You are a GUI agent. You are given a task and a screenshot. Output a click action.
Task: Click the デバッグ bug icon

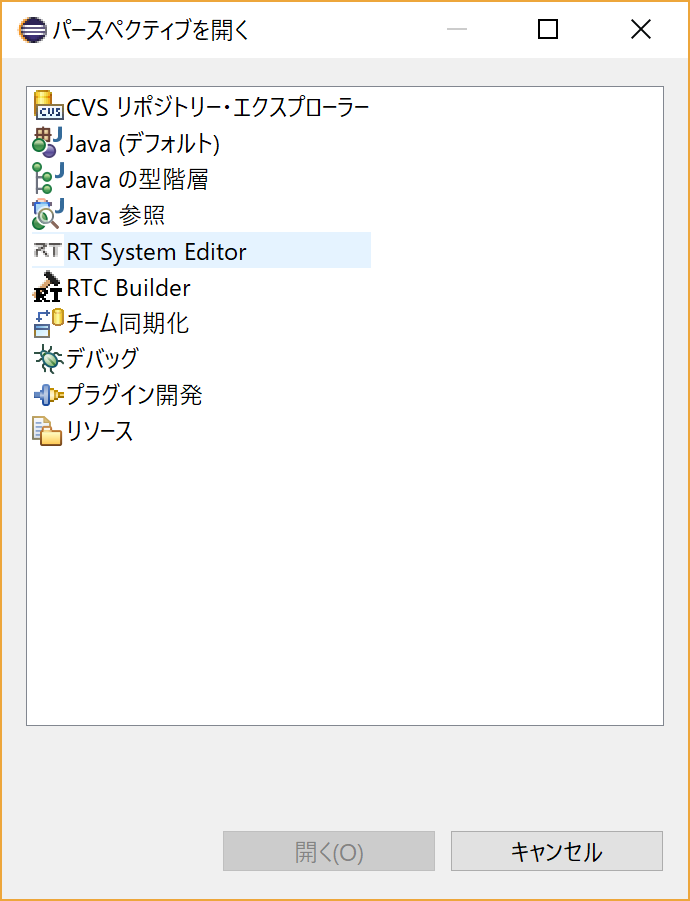pos(48,359)
